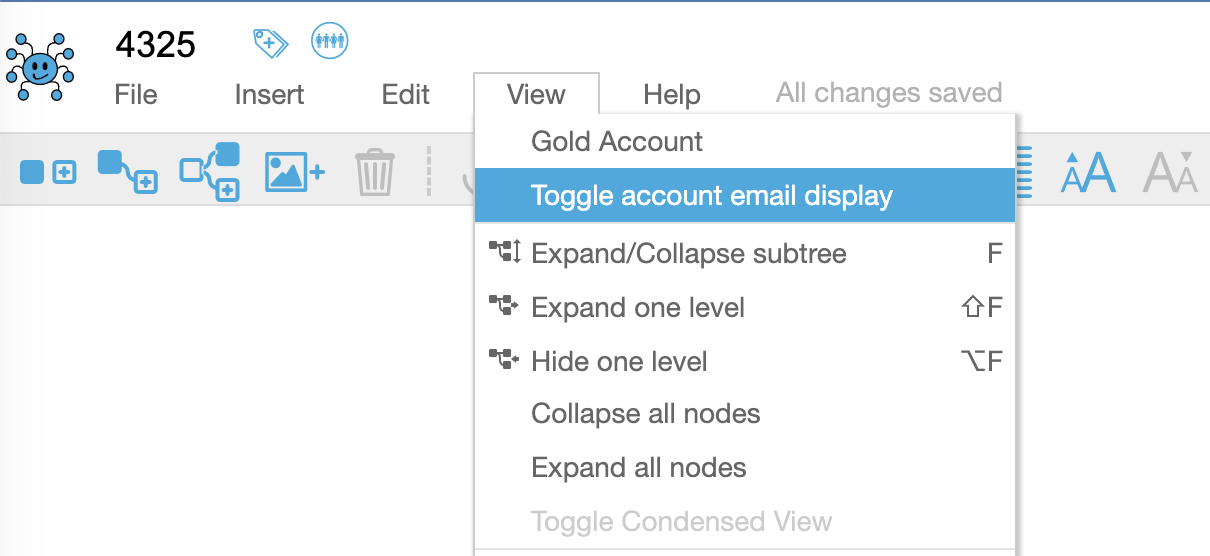Insert image toolbar icon

click(294, 172)
